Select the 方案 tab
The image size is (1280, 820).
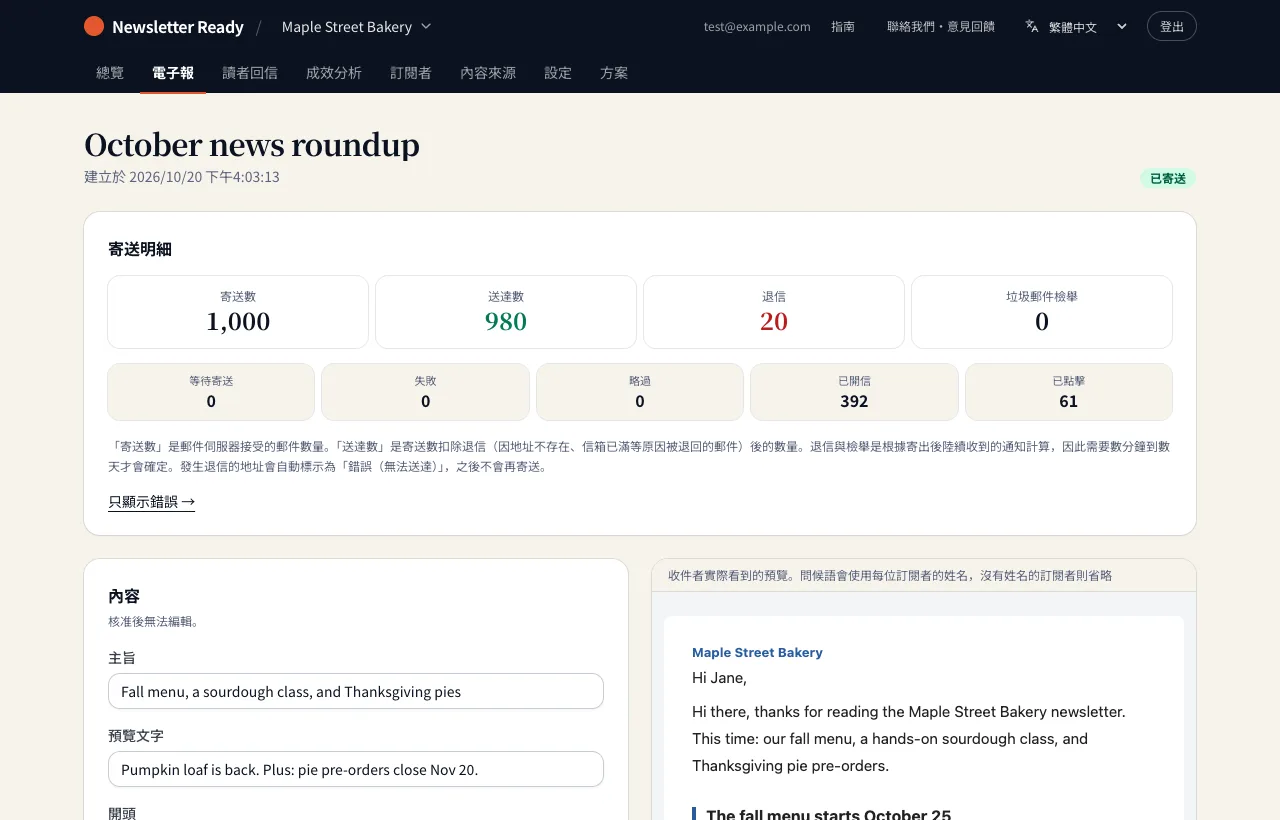[614, 73]
